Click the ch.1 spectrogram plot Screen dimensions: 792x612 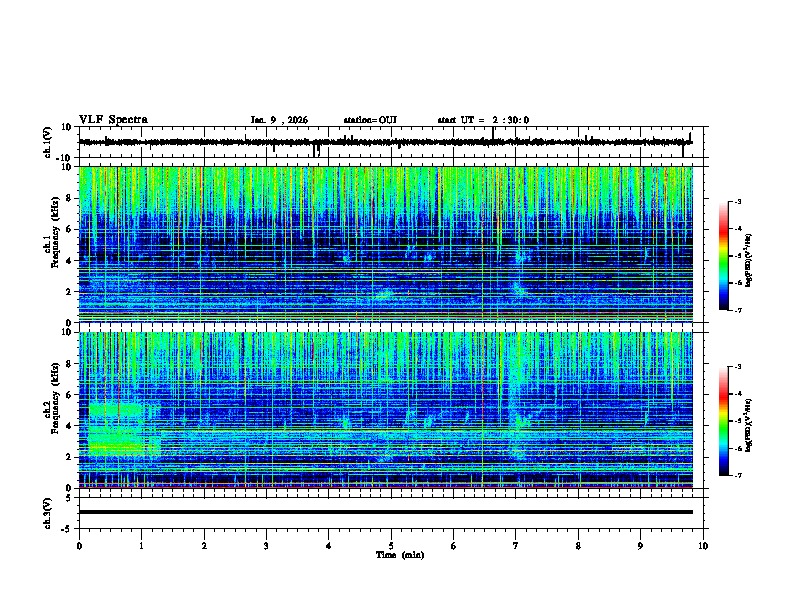386,244
